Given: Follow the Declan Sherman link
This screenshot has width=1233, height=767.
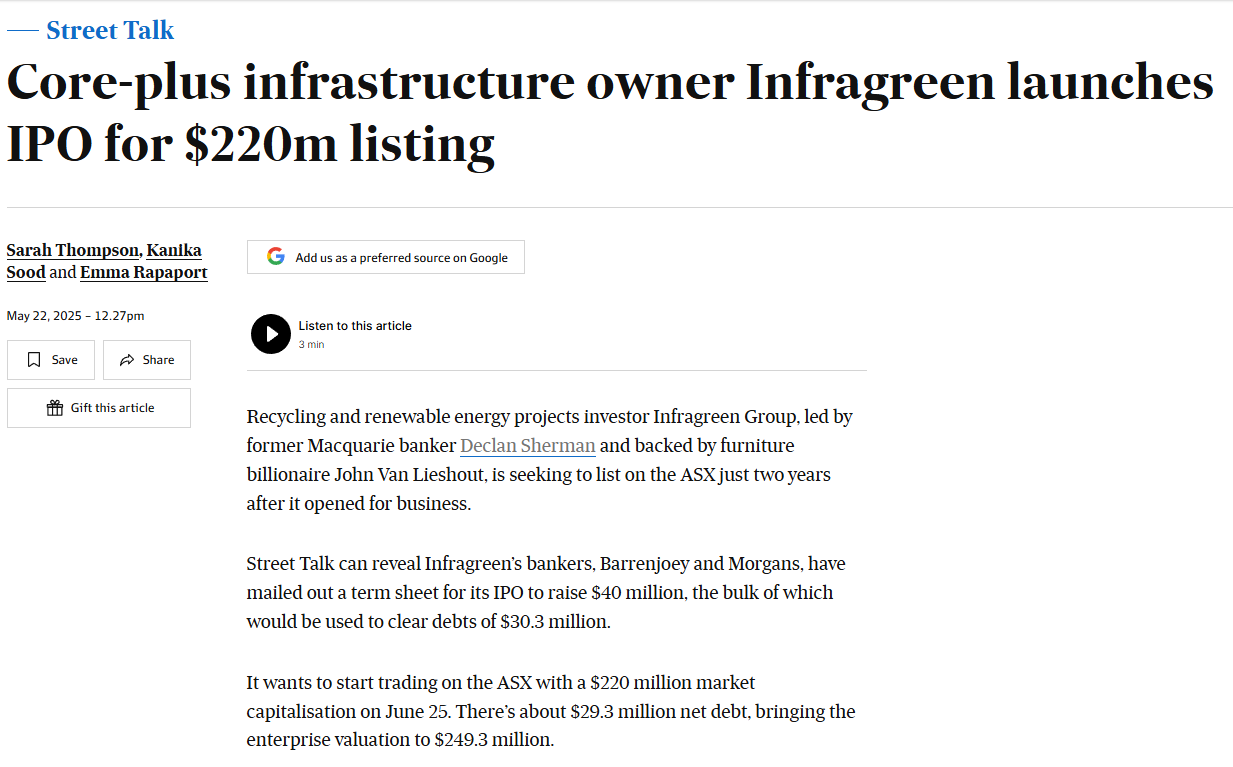Looking at the screenshot, I should pyautogui.click(x=528, y=445).
